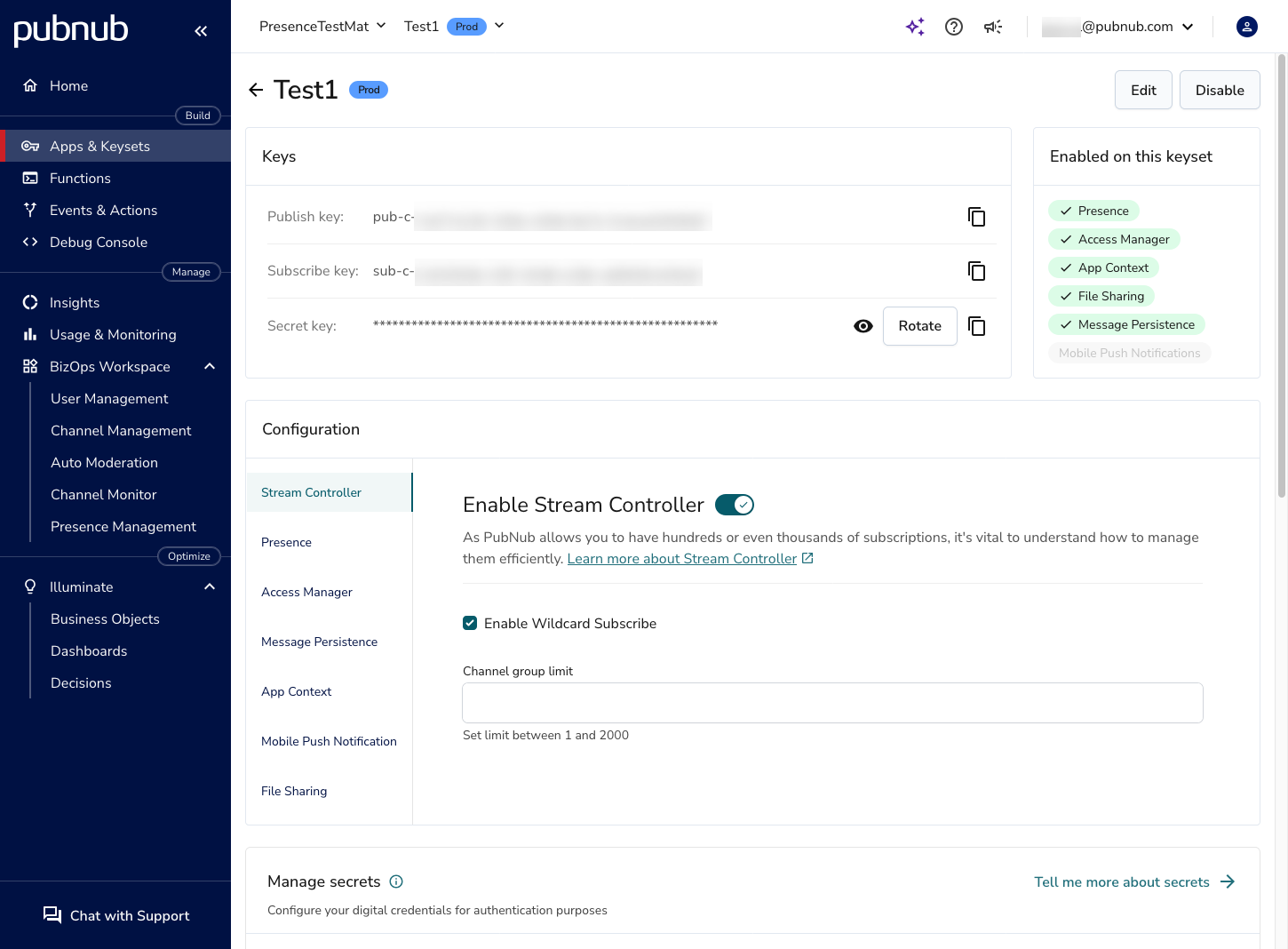This screenshot has width=1288, height=949.
Task: Reveal the secret key with eye icon
Action: click(x=863, y=326)
